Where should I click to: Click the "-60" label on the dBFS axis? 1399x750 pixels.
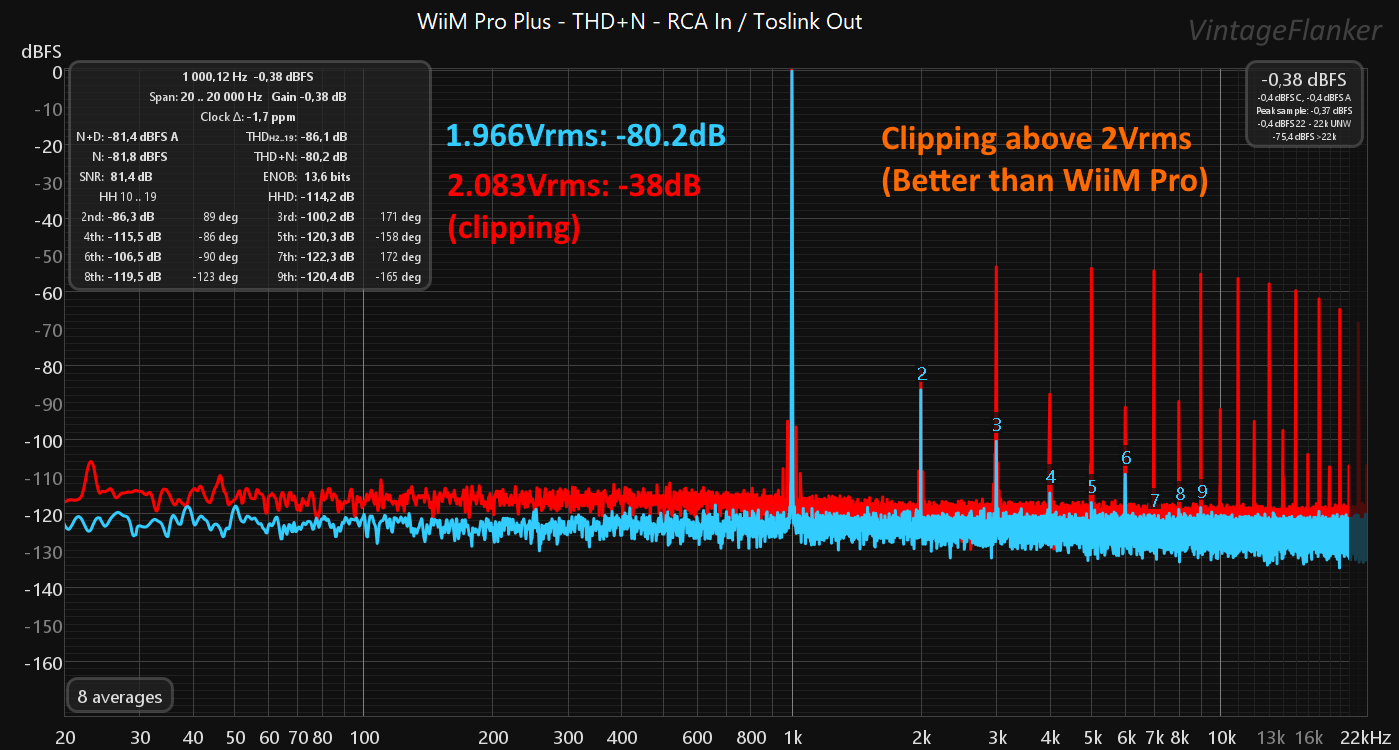[48, 293]
